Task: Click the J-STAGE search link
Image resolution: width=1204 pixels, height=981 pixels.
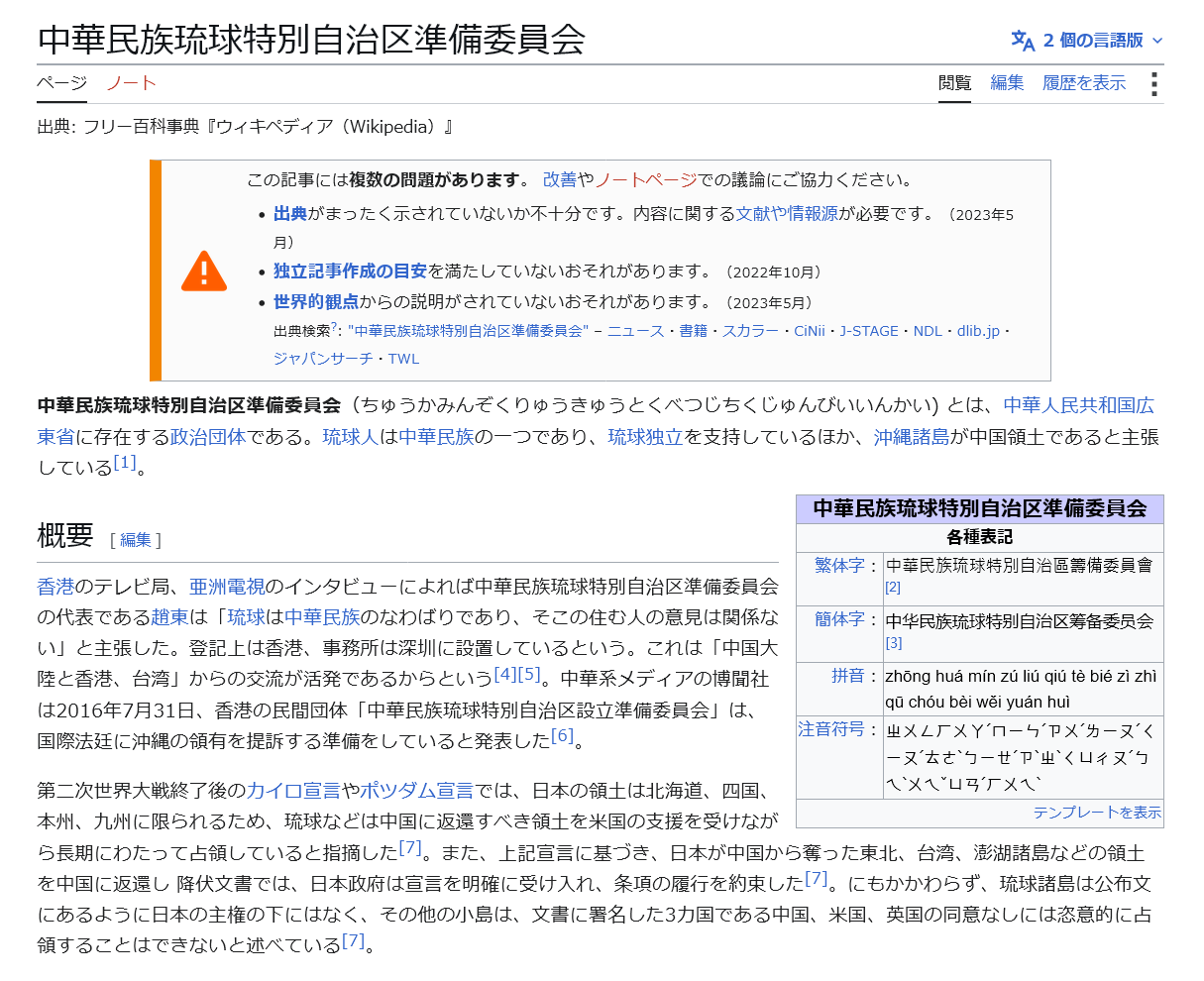Action: tap(869, 331)
